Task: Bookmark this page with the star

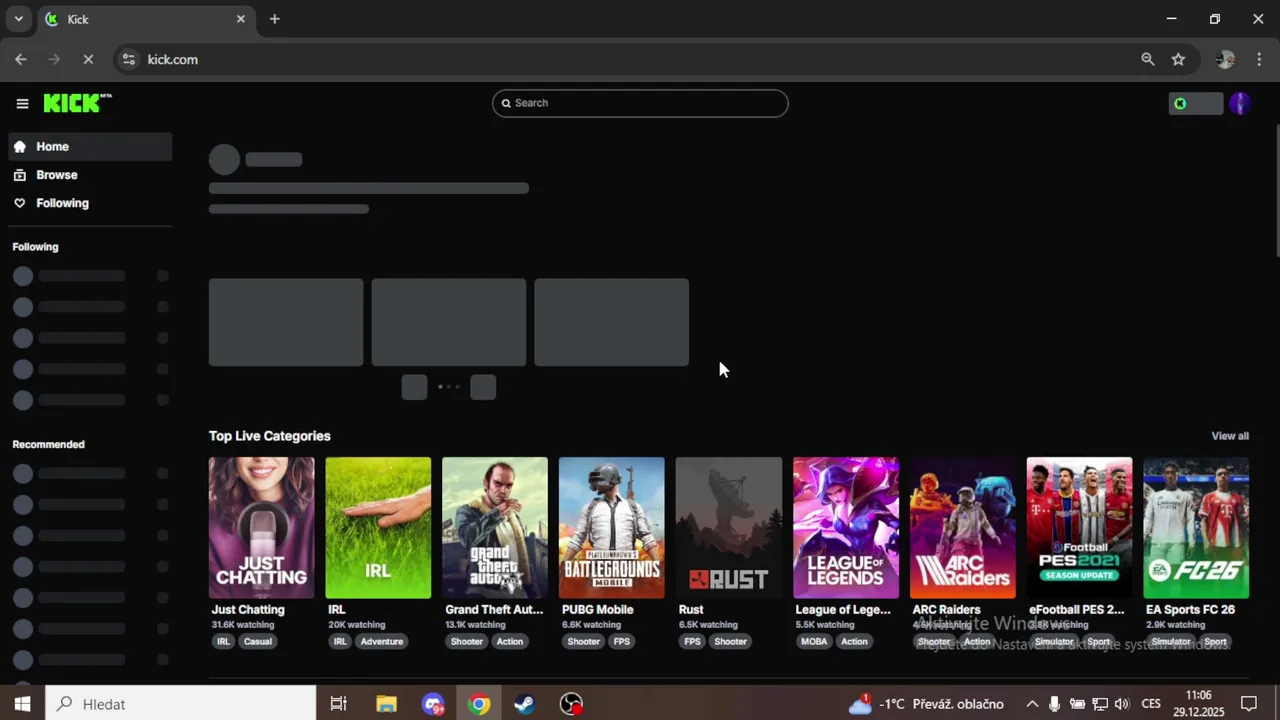Action: [x=1178, y=60]
